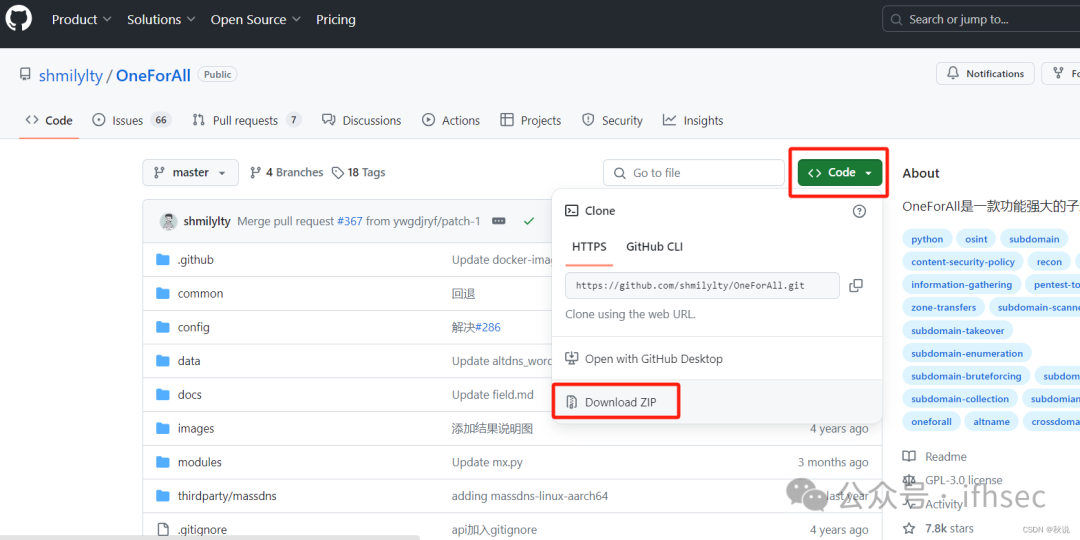Image resolution: width=1080 pixels, height=540 pixels.
Task: Open the Solutions menu
Action: 161,20
